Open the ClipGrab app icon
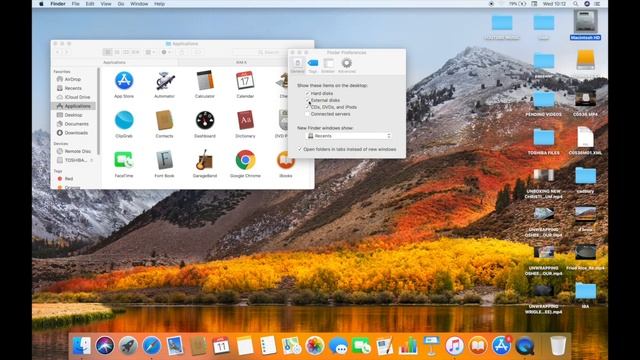 124,120
